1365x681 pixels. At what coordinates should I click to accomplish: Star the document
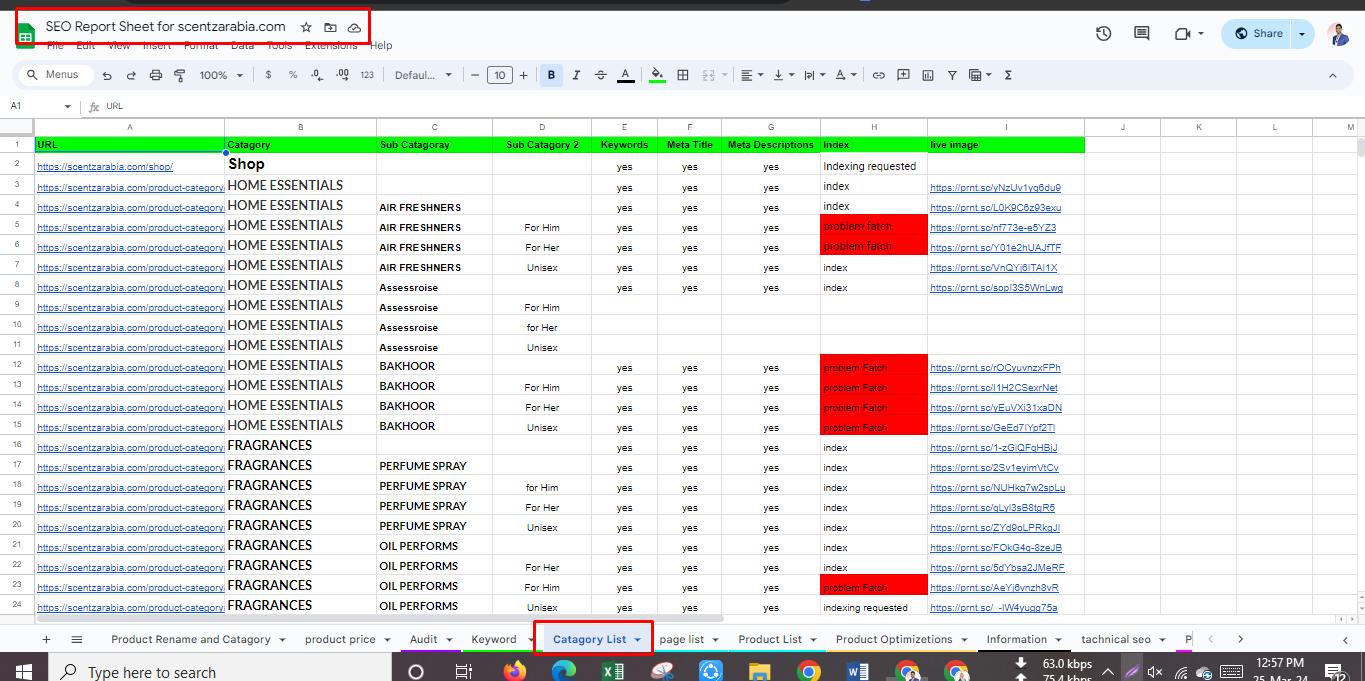click(x=306, y=28)
